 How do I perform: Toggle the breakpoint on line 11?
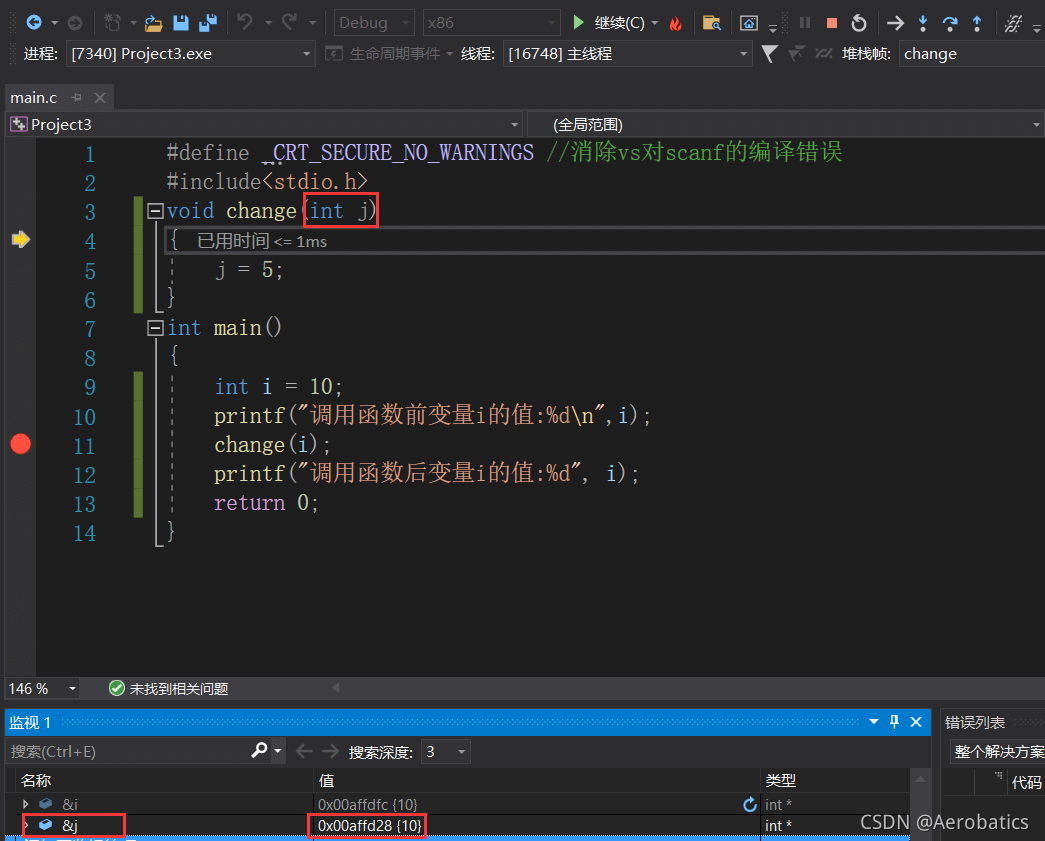20,444
